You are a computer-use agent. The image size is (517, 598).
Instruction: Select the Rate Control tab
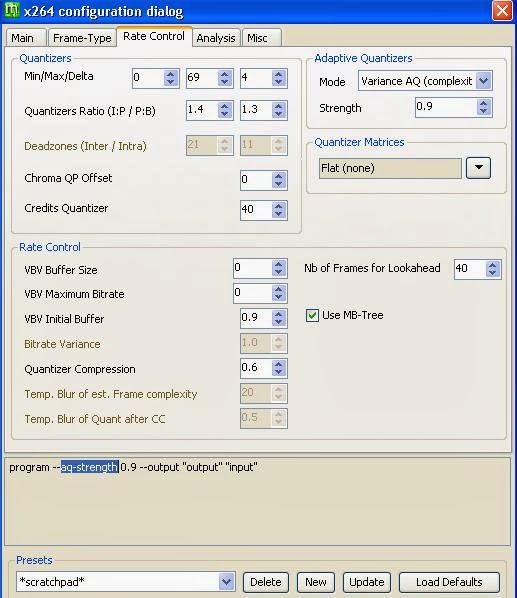coord(154,36)
